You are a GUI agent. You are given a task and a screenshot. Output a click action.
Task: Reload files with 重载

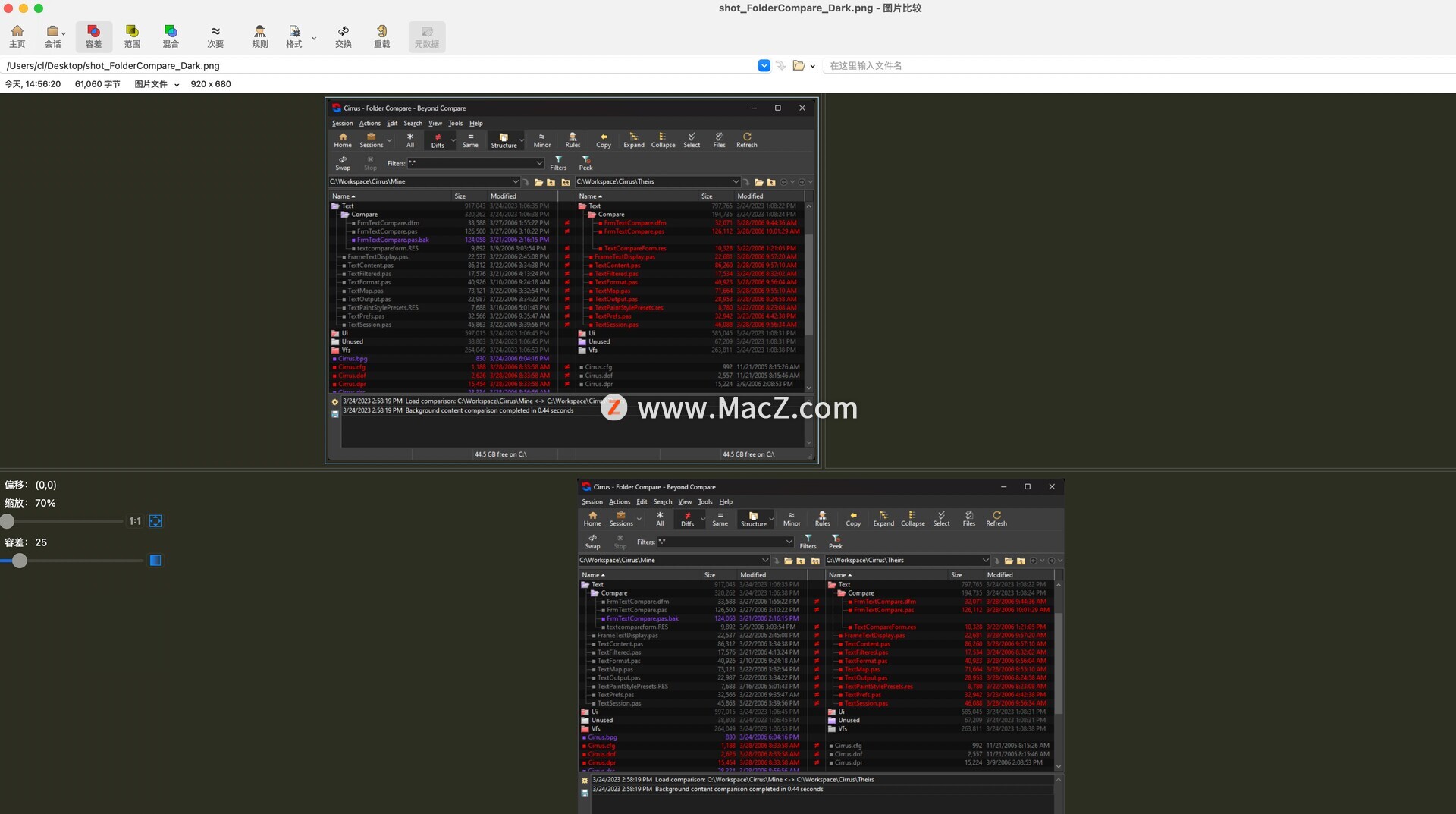(382, 36)
